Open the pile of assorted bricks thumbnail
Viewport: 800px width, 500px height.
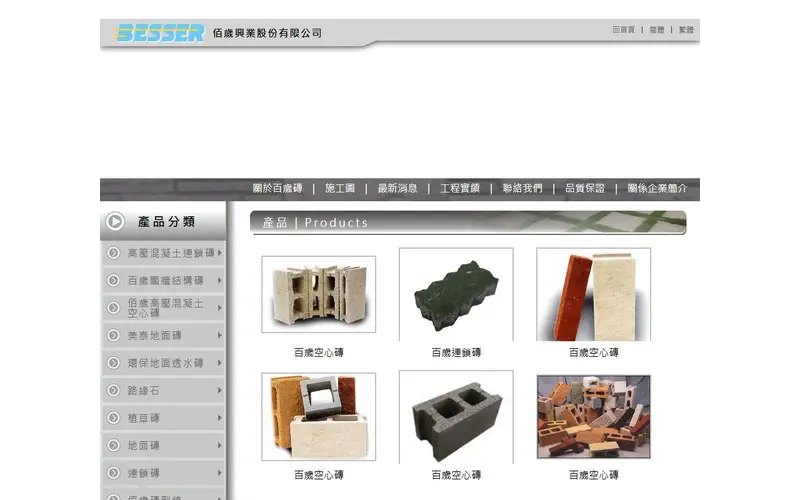point(593,417)
